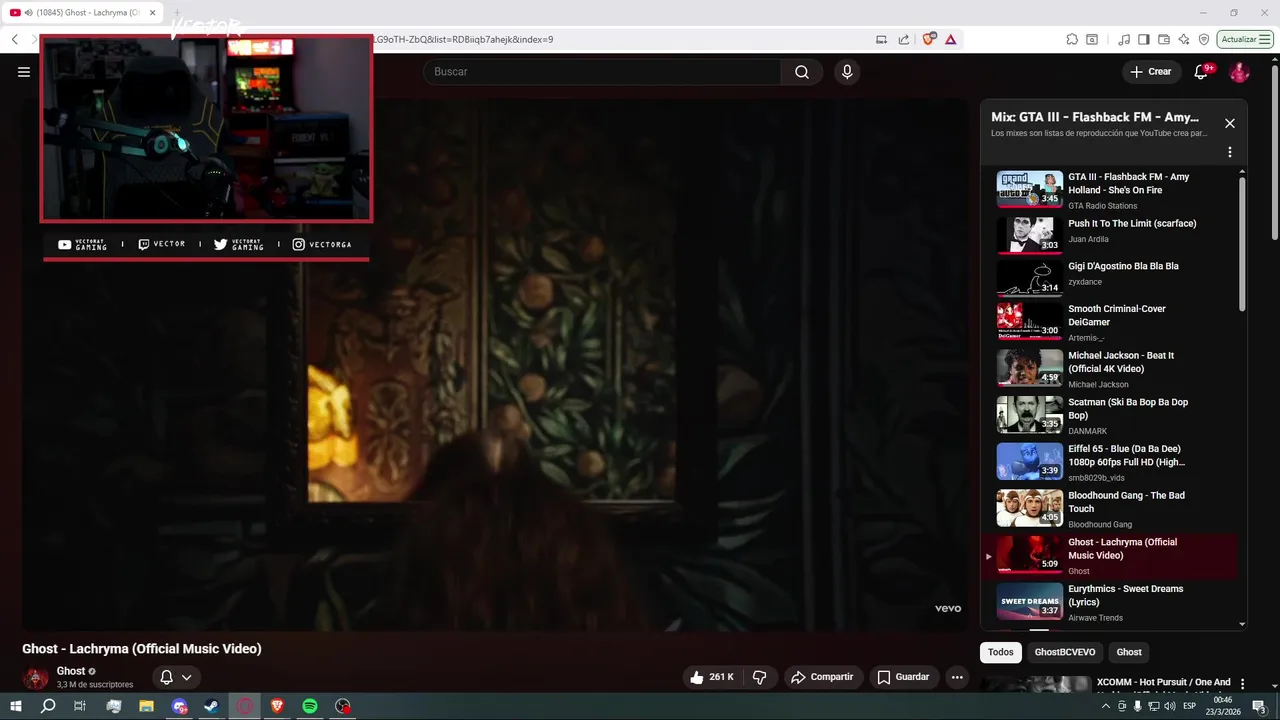This screenshot has width=1280, height=720.
Task: Open Windows taskbar search
Action: 48,706
